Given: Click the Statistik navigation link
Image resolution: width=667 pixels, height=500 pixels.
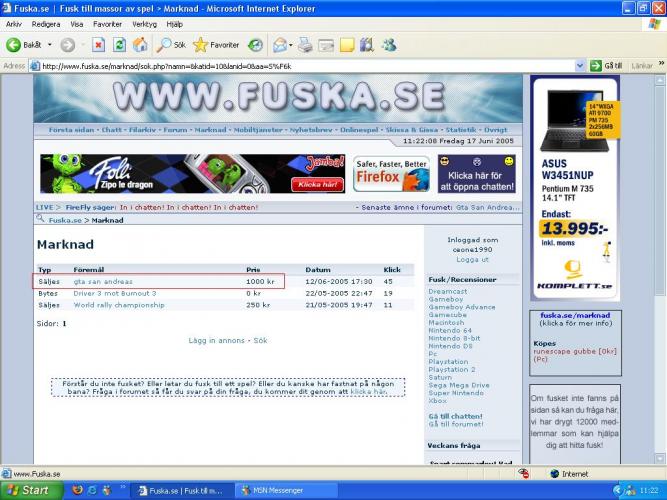Looking at the screenshot, I should 461,130.
